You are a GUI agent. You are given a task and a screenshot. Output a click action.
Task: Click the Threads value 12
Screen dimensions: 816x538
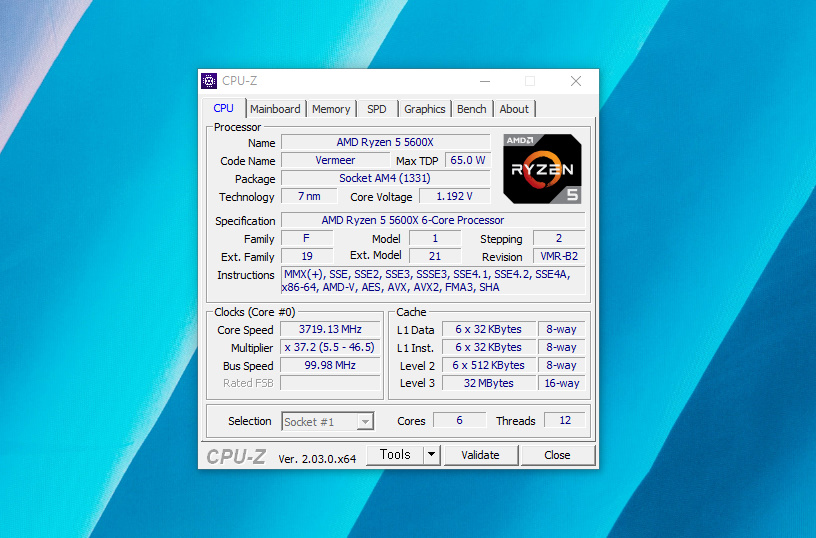coord(565,420)
